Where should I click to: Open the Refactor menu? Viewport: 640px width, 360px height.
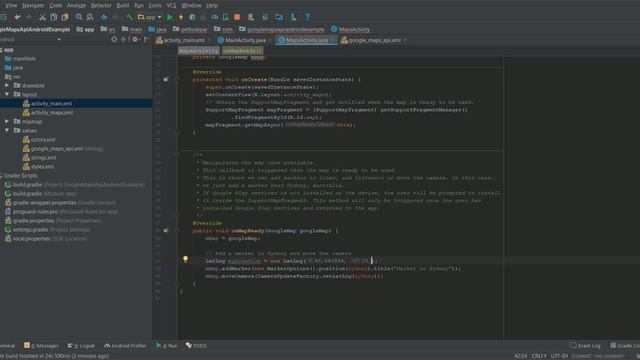point(101,5)
